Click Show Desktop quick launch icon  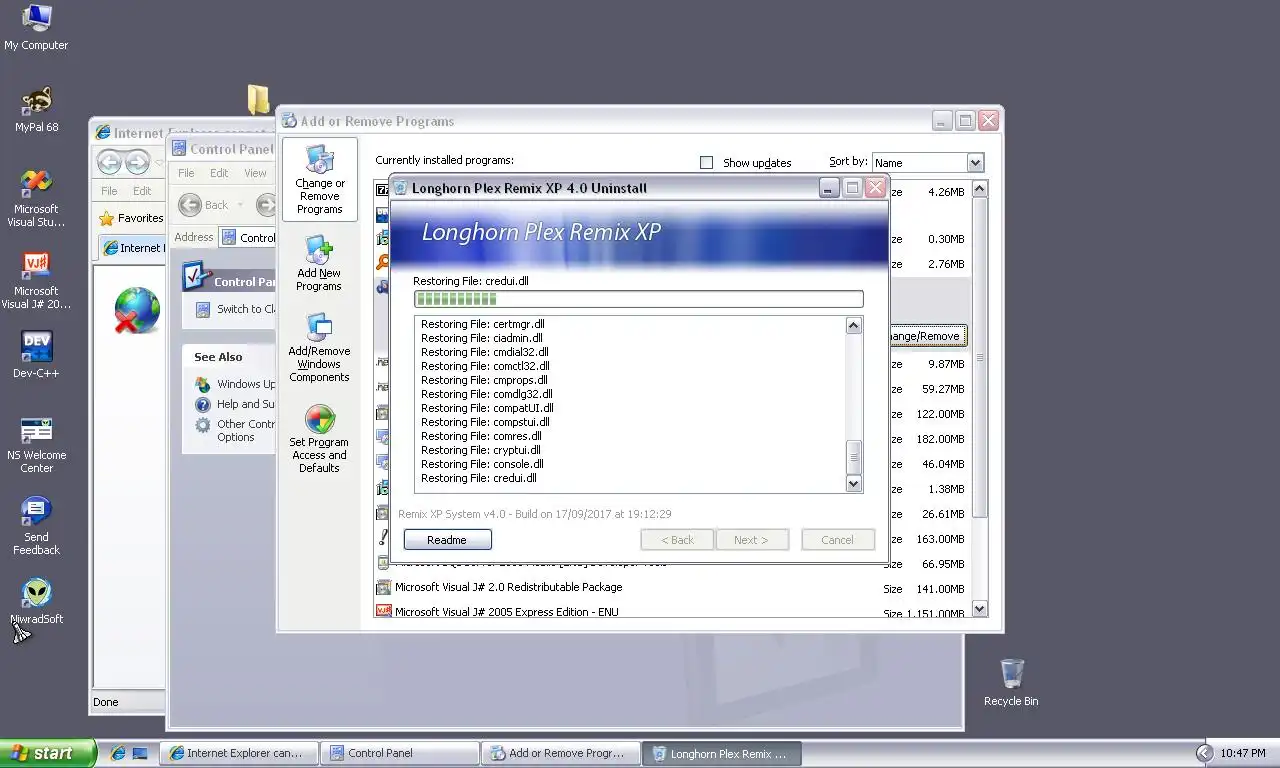coord(139,753)
